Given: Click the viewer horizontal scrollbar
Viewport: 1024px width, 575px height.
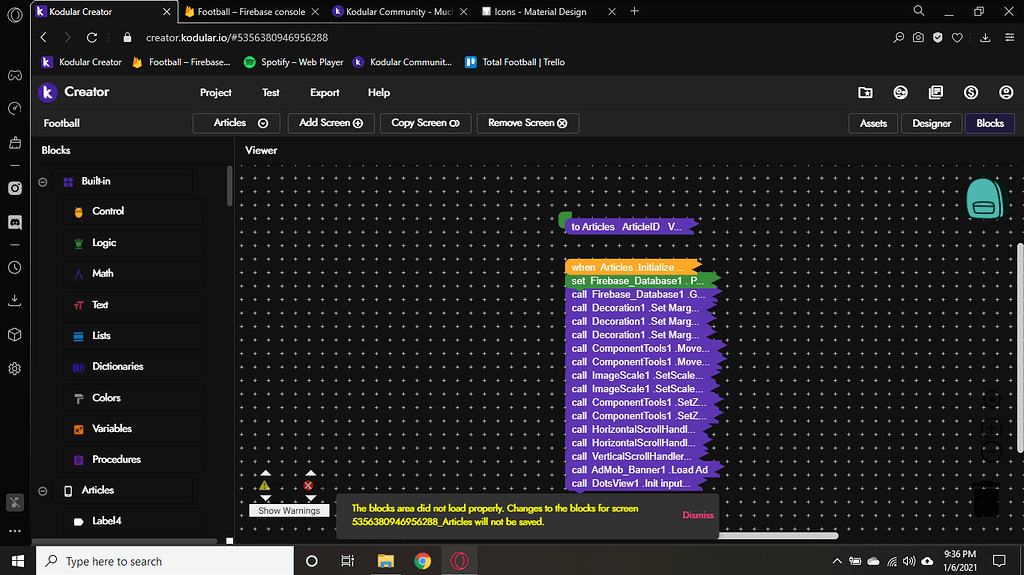Looking at the screenshot, I should [x=777, y=536].
